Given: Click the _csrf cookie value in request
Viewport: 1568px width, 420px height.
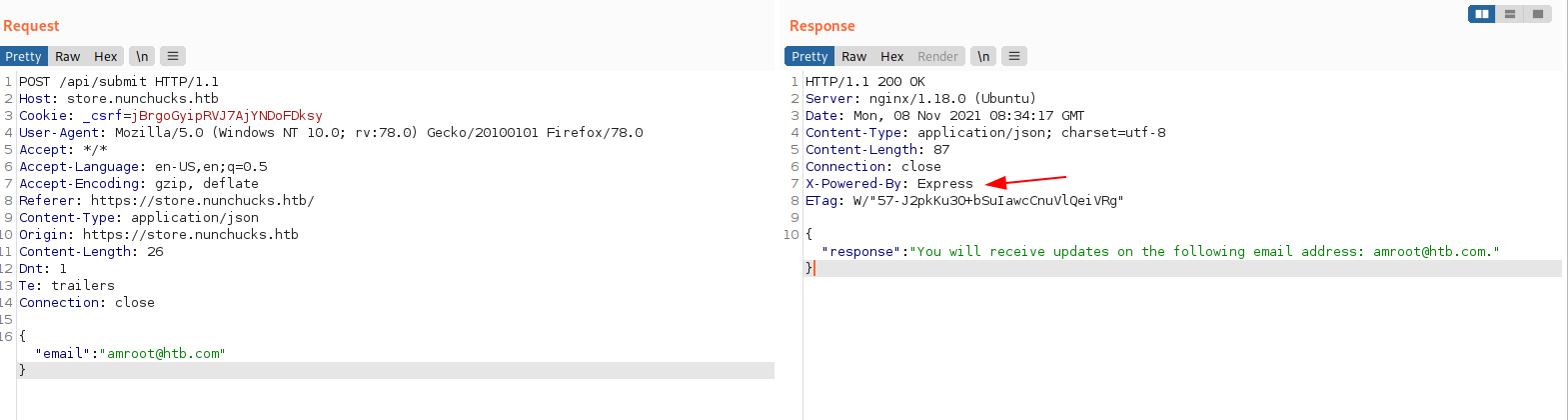Looking at the screenshot, I should pyautogui.click(x=230, y=116).
